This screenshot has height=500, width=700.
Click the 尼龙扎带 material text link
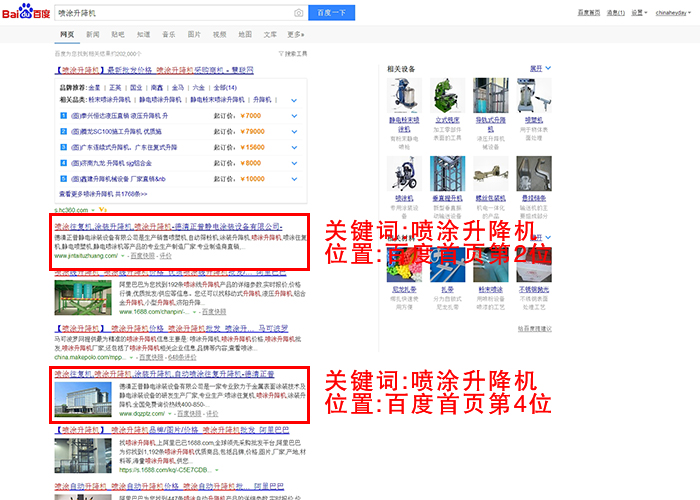pyautogui.click(x=404, y=290)
